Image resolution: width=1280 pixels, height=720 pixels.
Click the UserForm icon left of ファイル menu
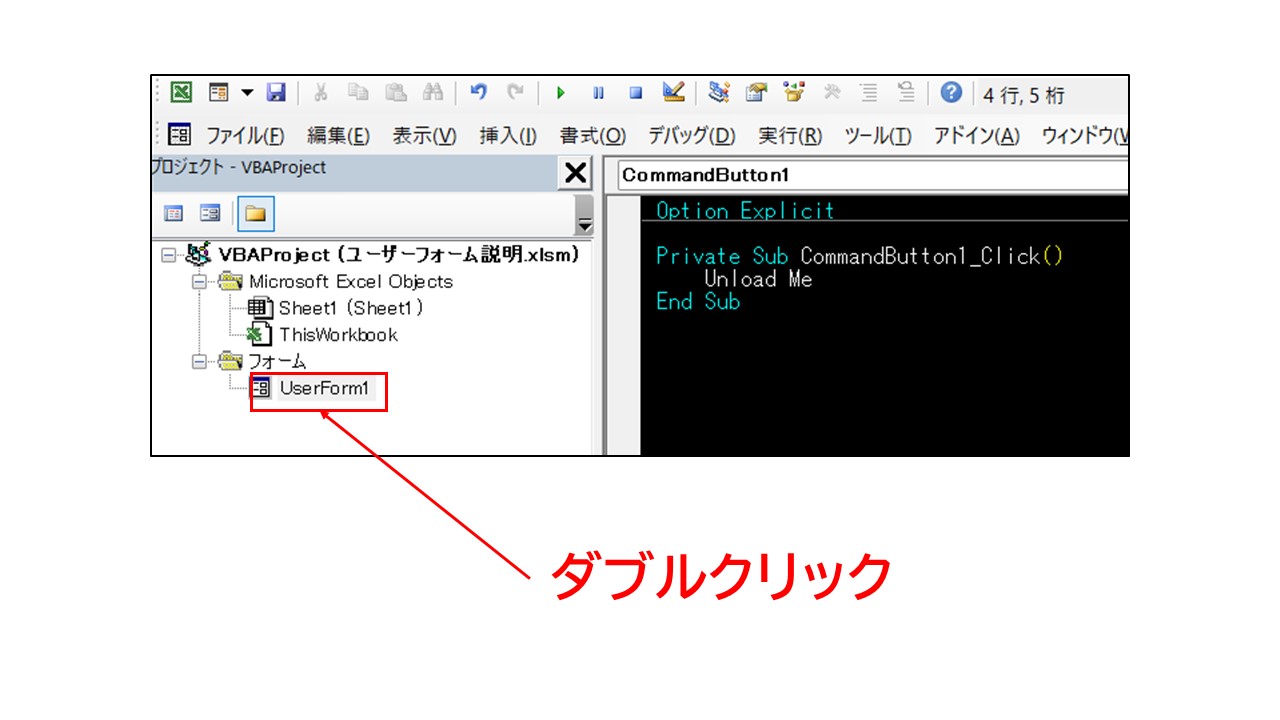(x=180, y=135)
